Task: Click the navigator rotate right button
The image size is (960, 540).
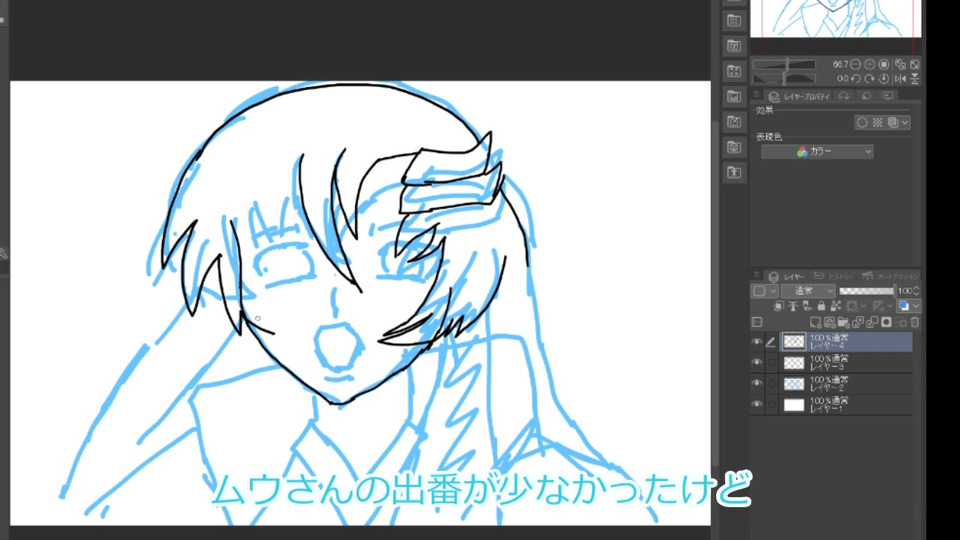Action: click(869, 79)
